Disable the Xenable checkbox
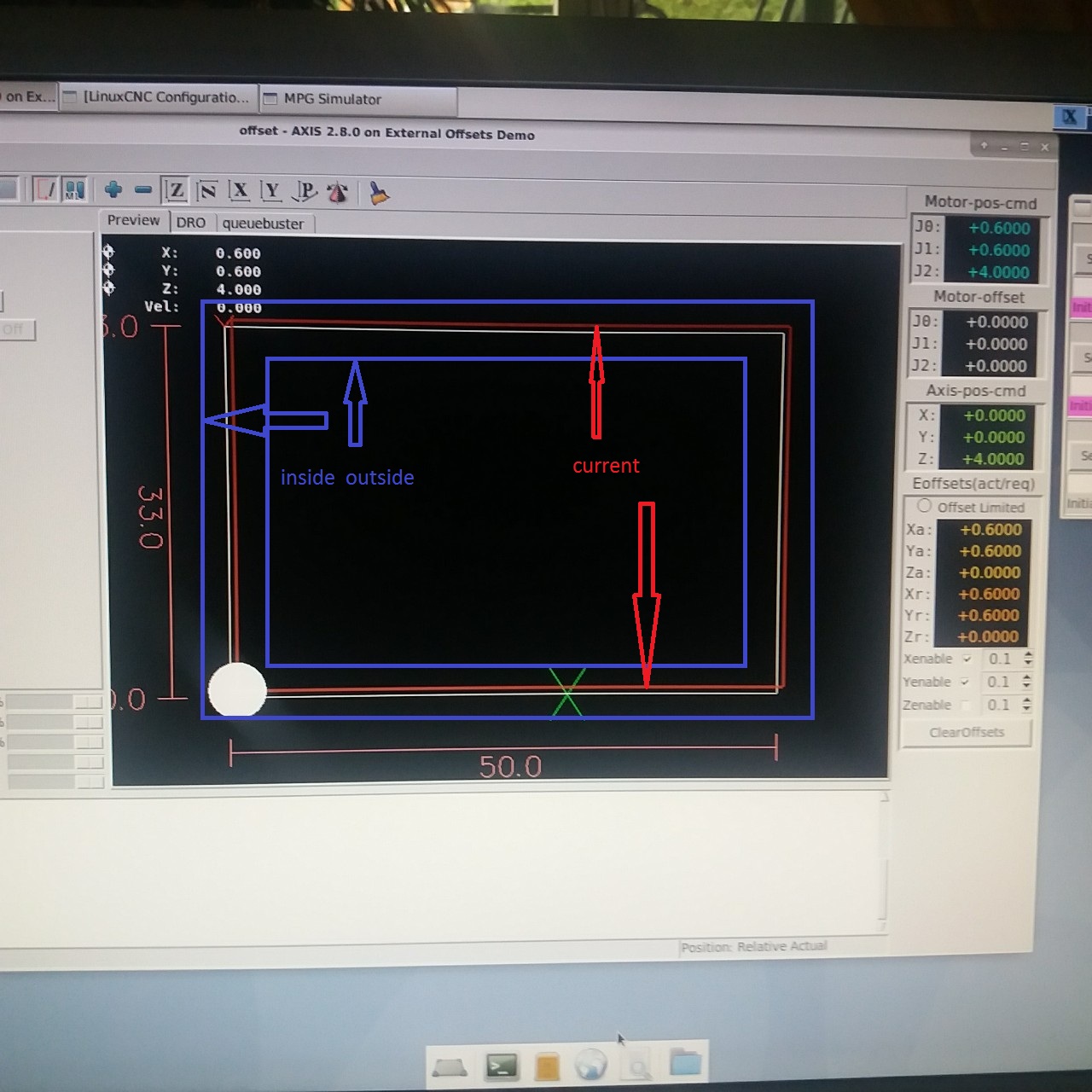The width and height of the screenshot is (1092, 1092). click(x=967, y=659)
